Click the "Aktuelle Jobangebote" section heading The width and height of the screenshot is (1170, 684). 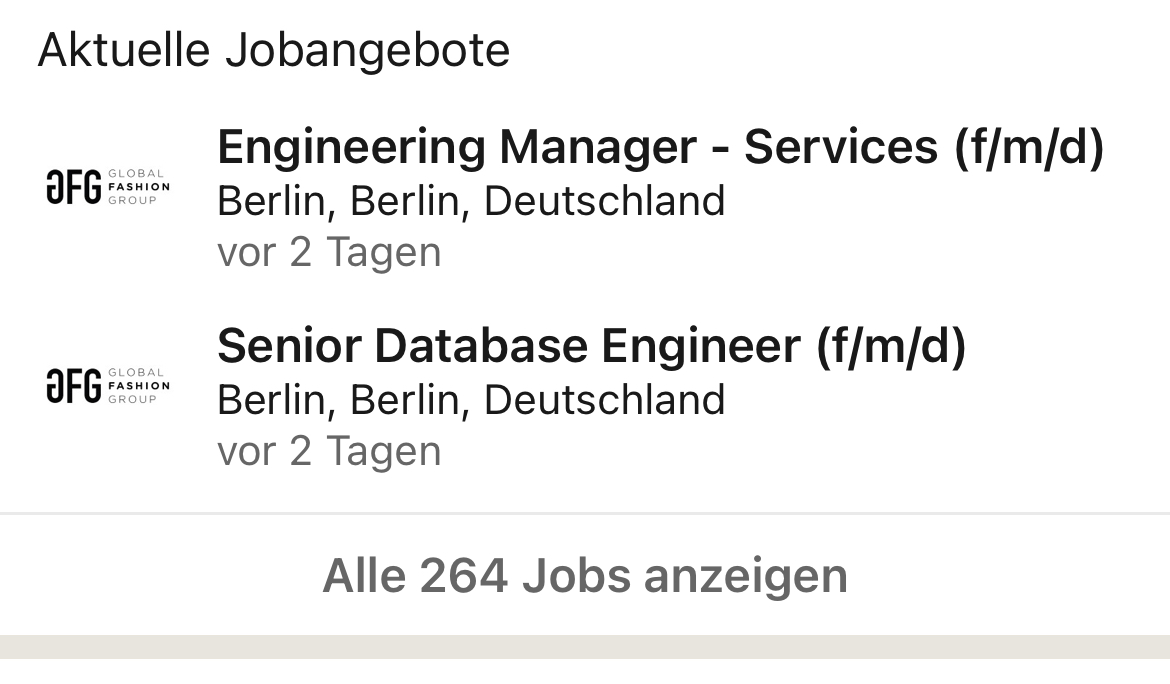pos(274,50)
